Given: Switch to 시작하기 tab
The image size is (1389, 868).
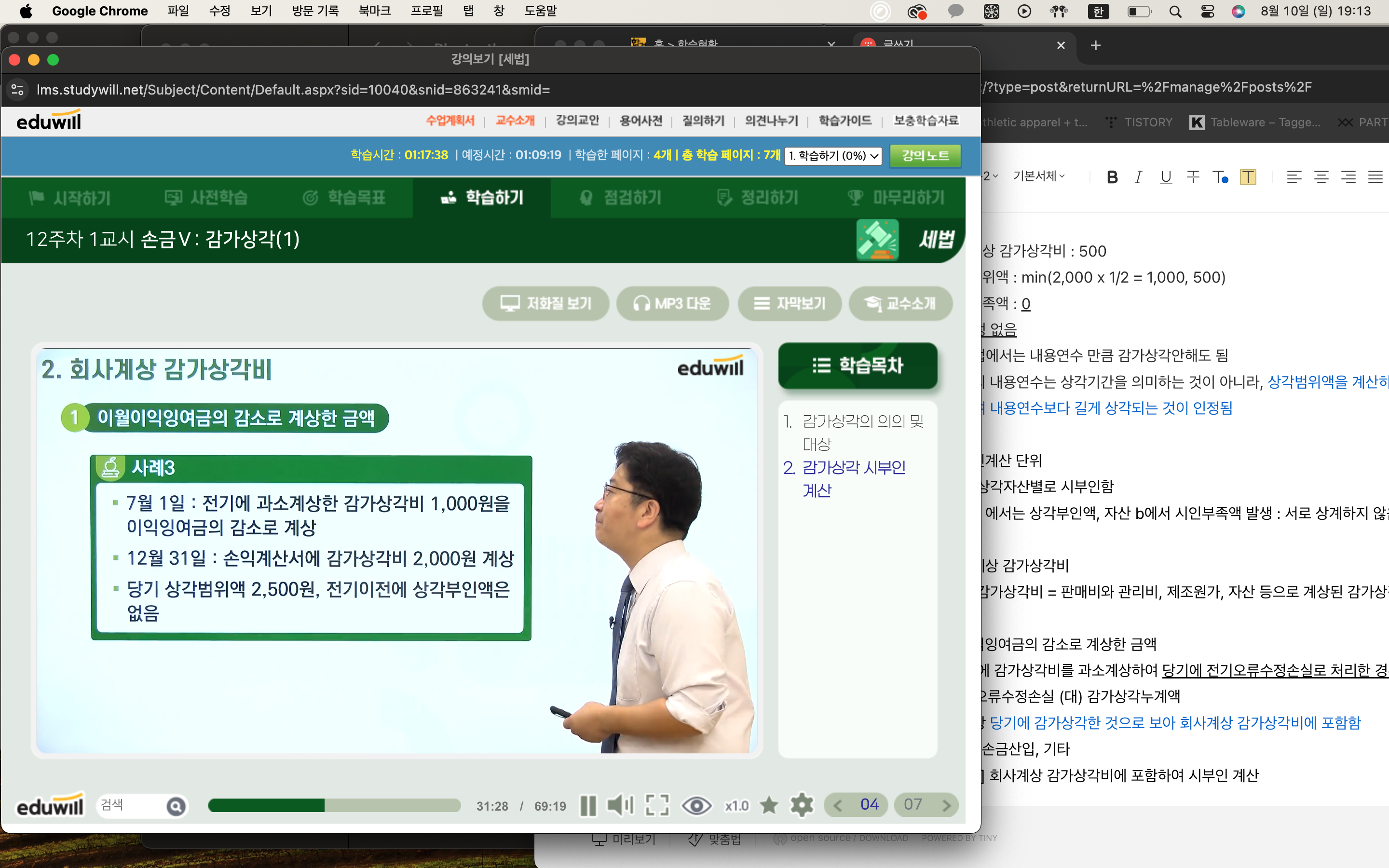Looking at the screenshot, I should coord(69,198).
